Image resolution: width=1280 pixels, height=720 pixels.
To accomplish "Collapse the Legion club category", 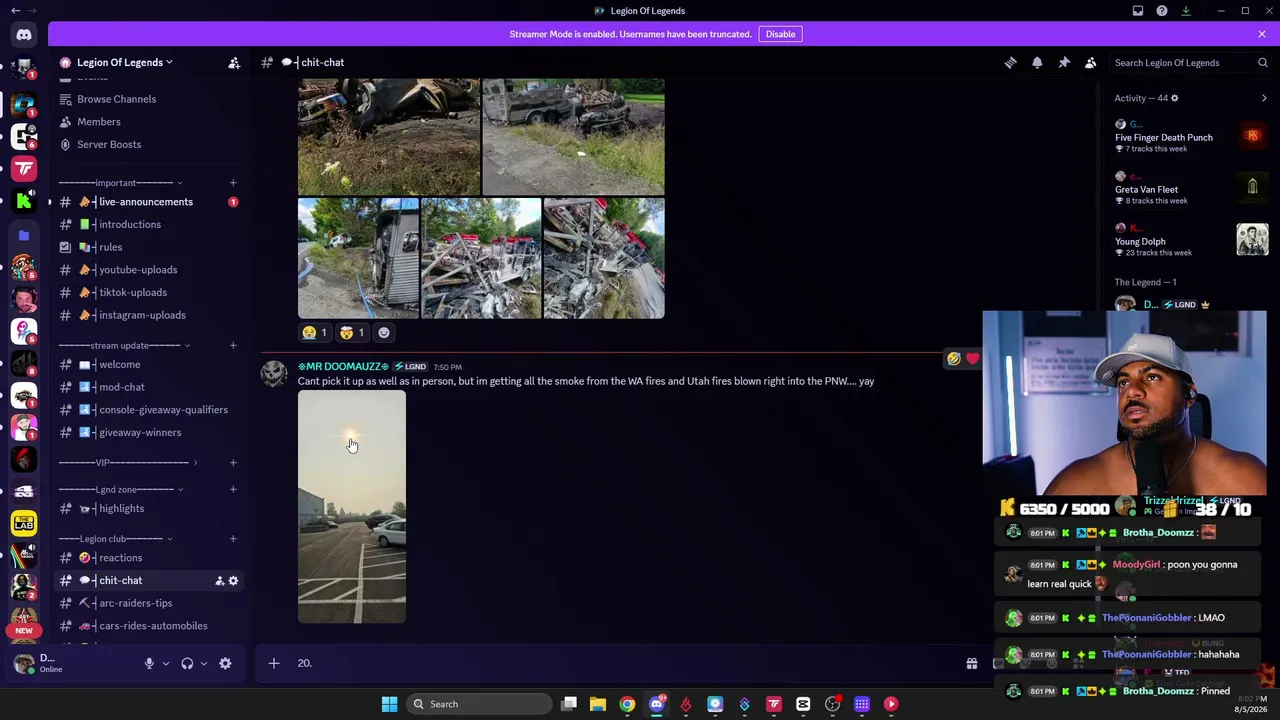I will (116, 539).
